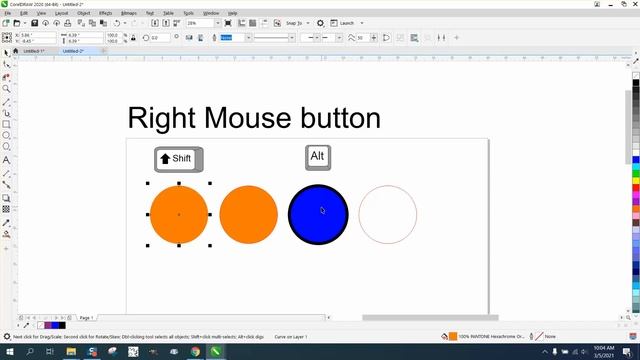Open the line style dropdown
Screen dimensions: 640x360
tap(292, 38)
